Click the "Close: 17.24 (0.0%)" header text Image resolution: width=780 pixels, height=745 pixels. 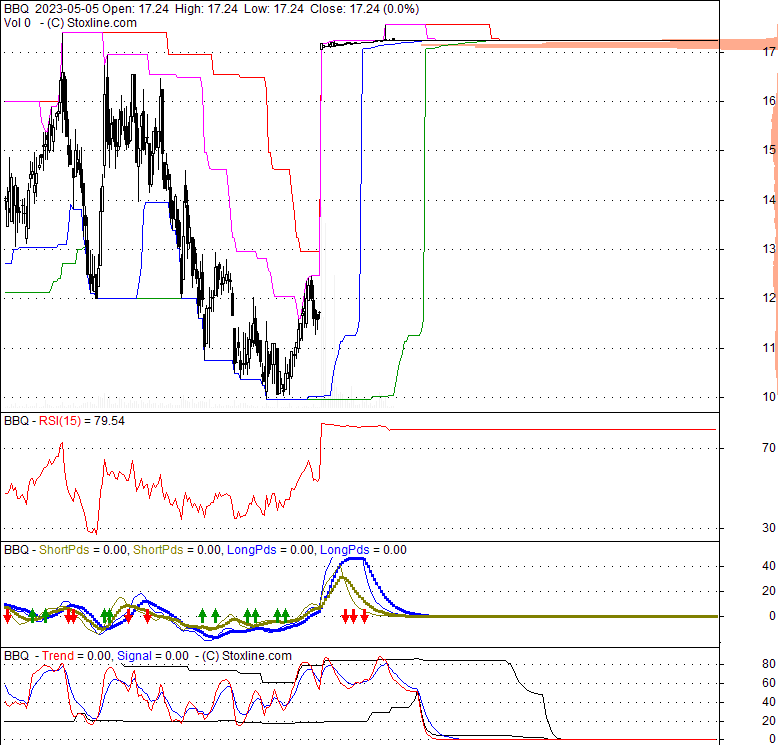click(x=365, y=9)
